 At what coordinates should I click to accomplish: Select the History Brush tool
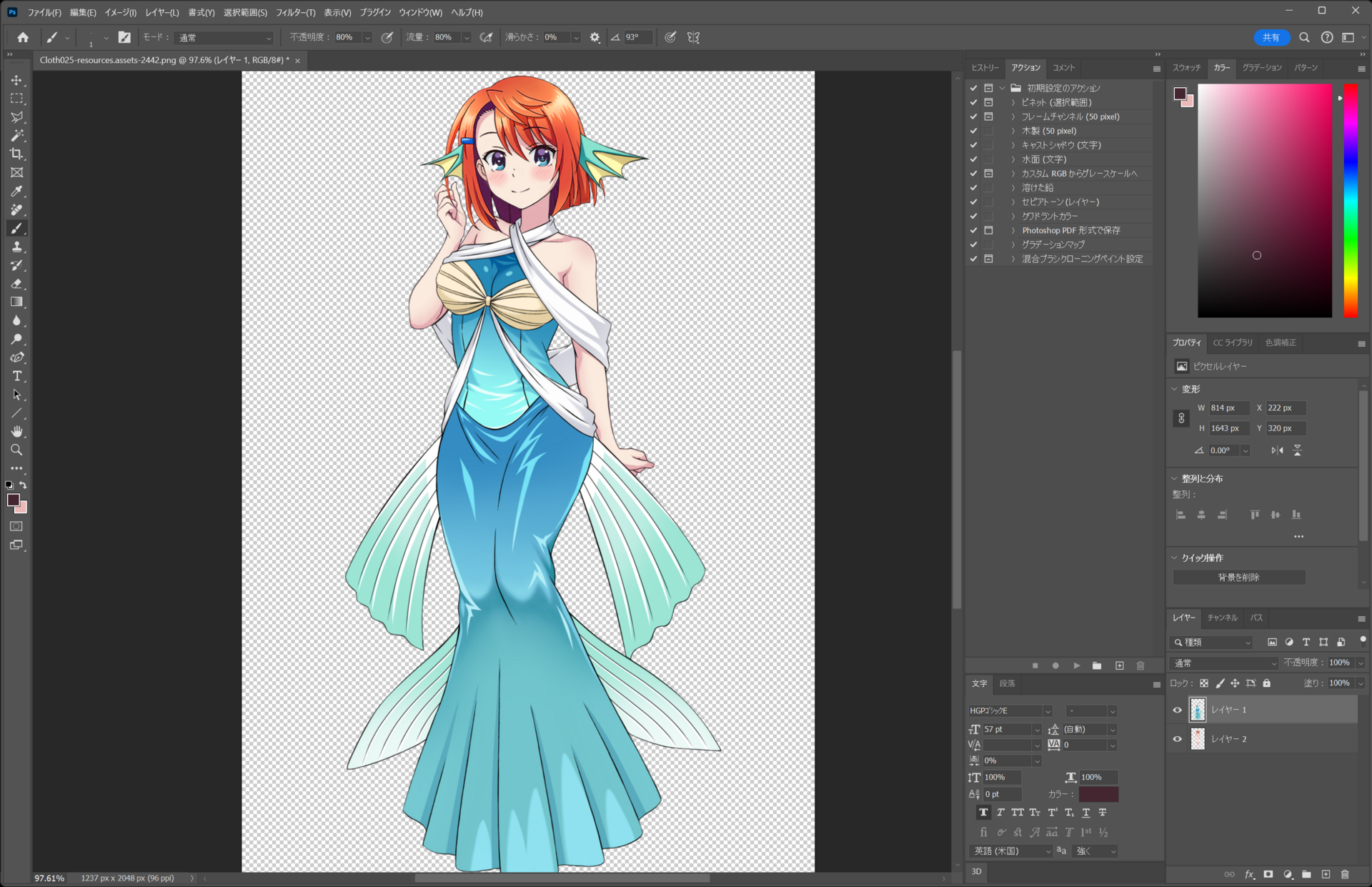[x=16, y=266]
